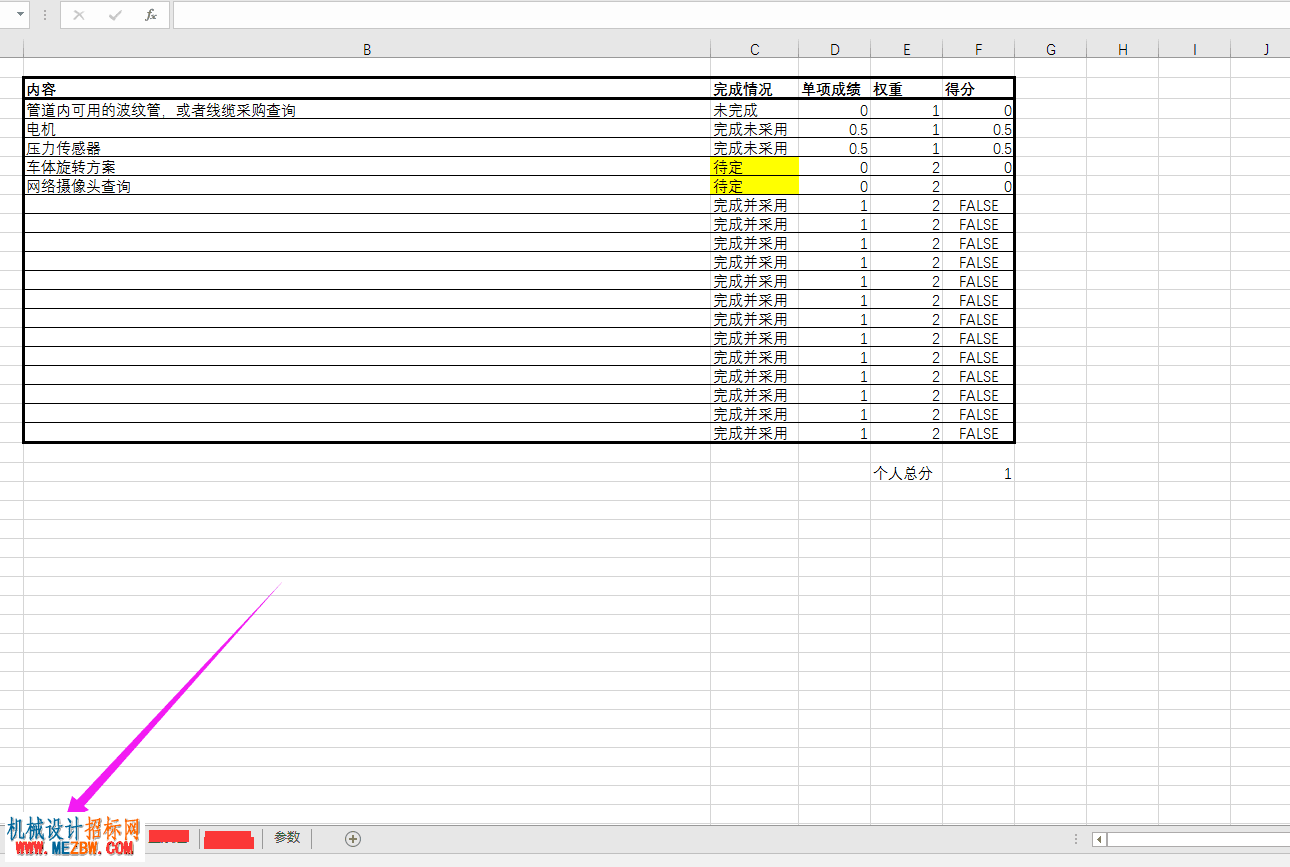Click the sheet tab bar split handle dots

[x=1076, y=839]
